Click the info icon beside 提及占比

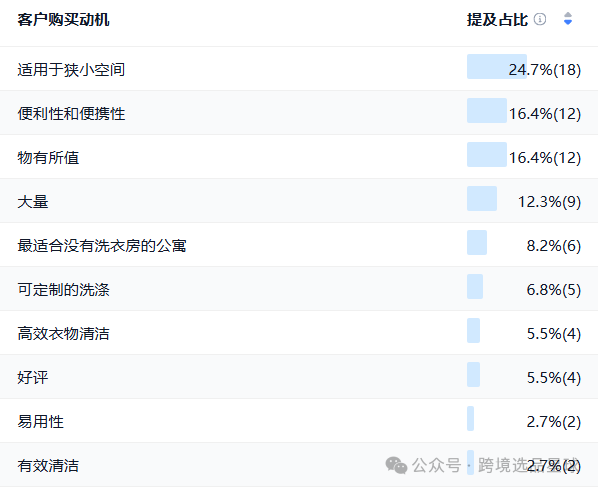540,19
